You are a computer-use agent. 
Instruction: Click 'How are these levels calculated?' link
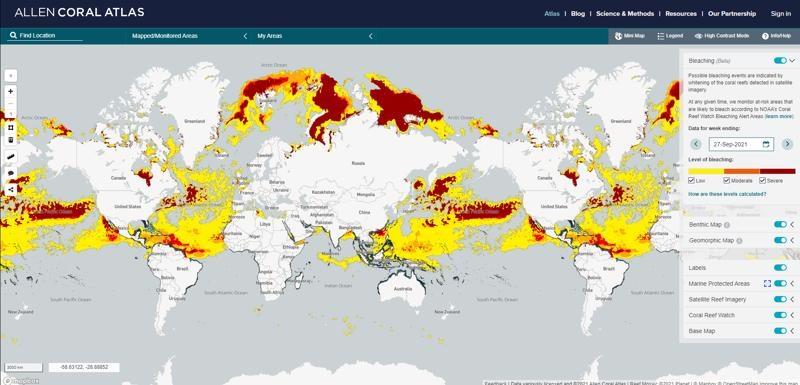point(727,194)
